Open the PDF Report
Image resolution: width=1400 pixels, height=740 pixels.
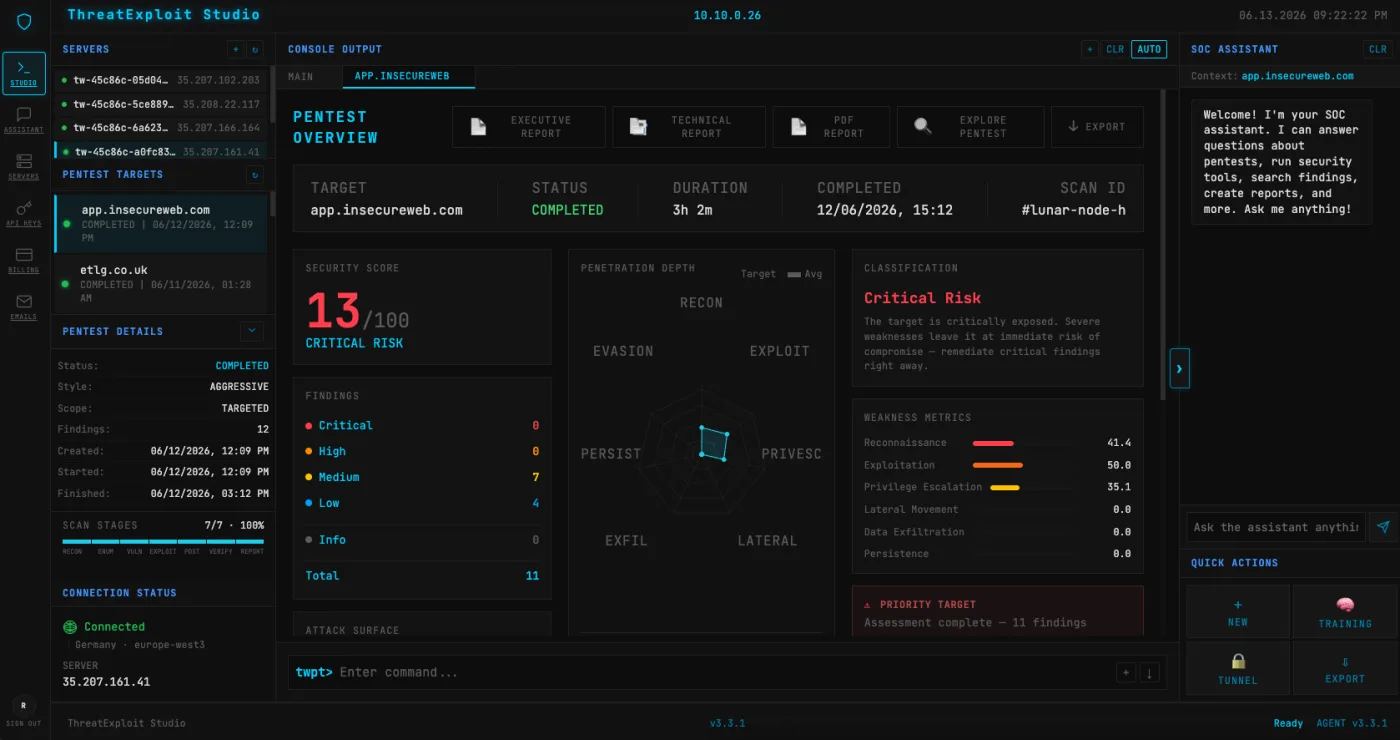click(832, 127)
